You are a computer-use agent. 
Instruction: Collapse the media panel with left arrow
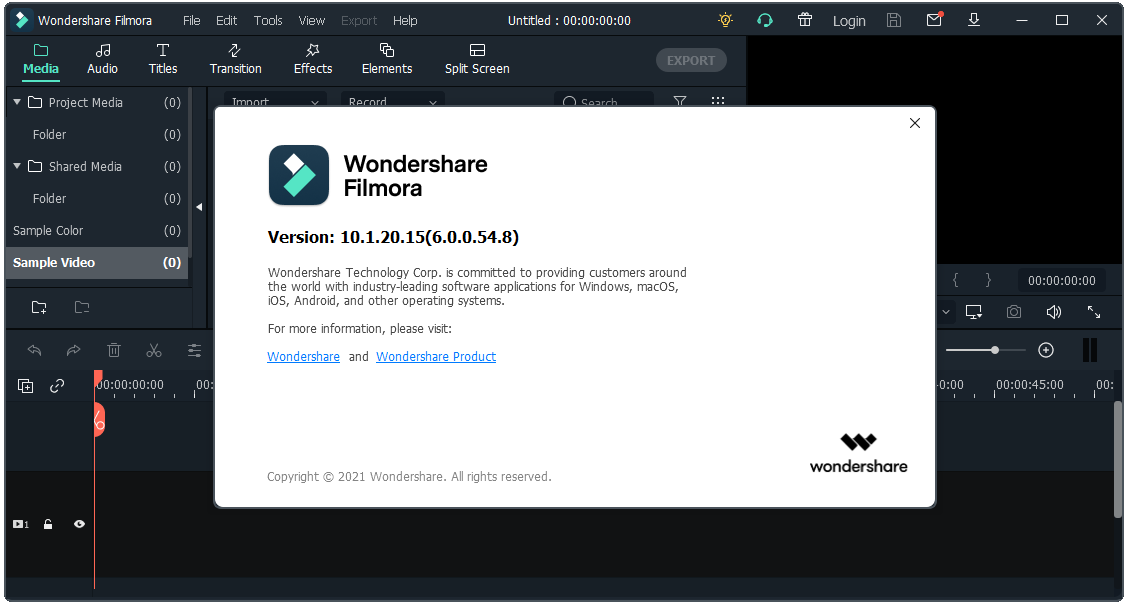(199, 207)
